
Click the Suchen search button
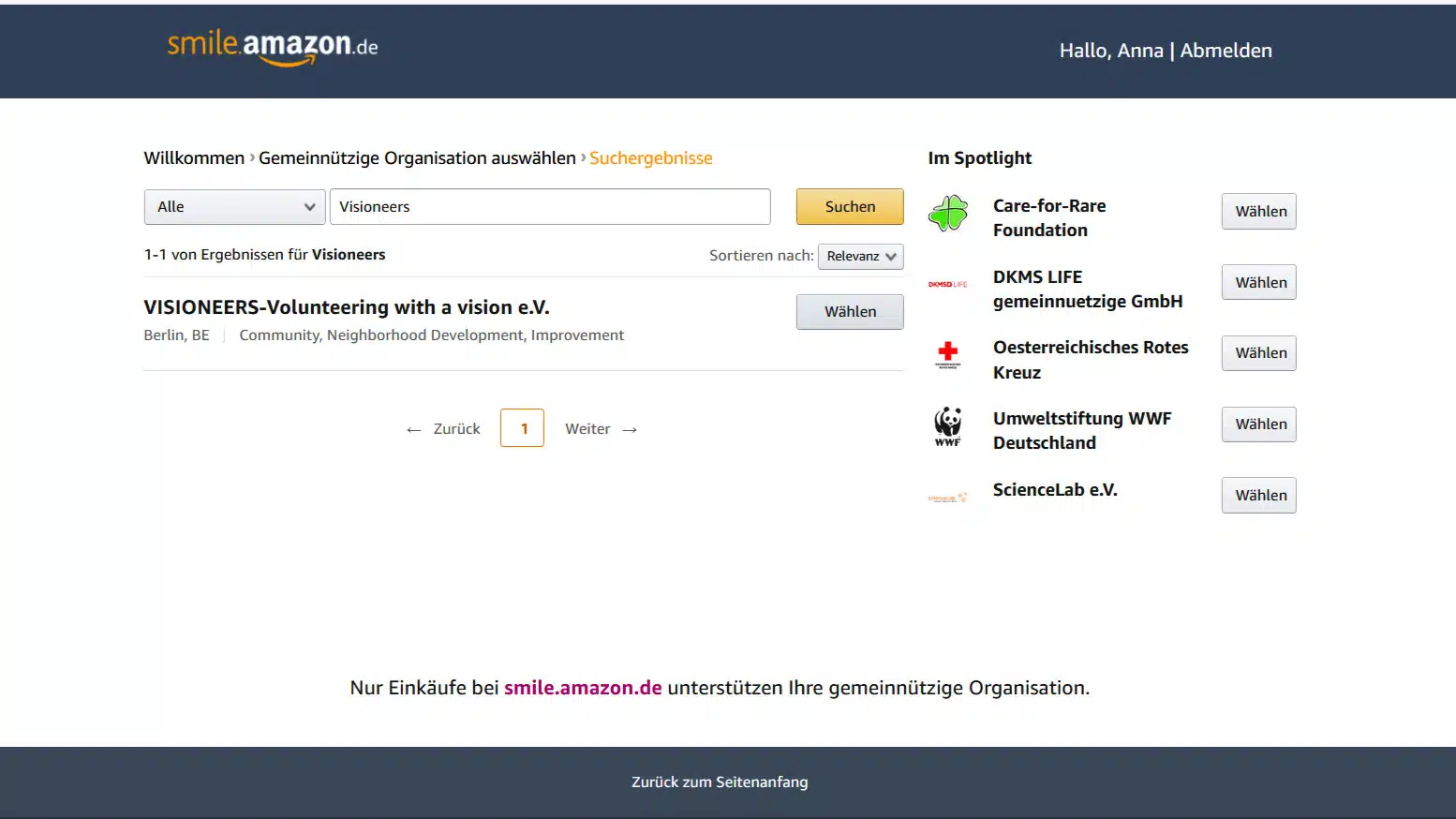pyautogui.click(x=850, y=207)
